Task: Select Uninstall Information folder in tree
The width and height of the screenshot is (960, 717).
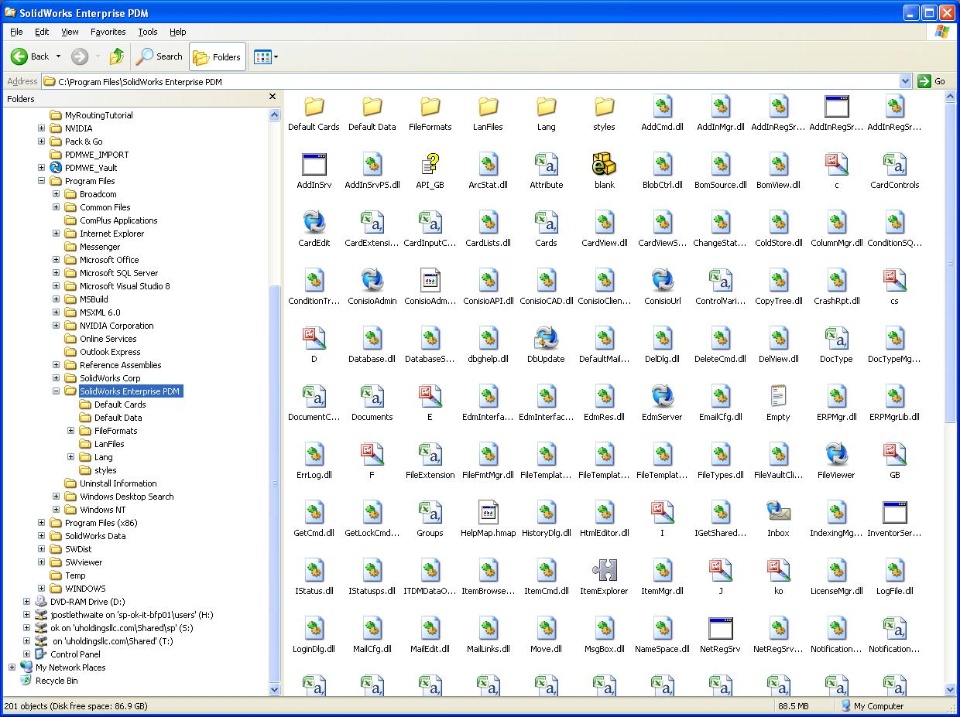Action: (x=118, y=483)
